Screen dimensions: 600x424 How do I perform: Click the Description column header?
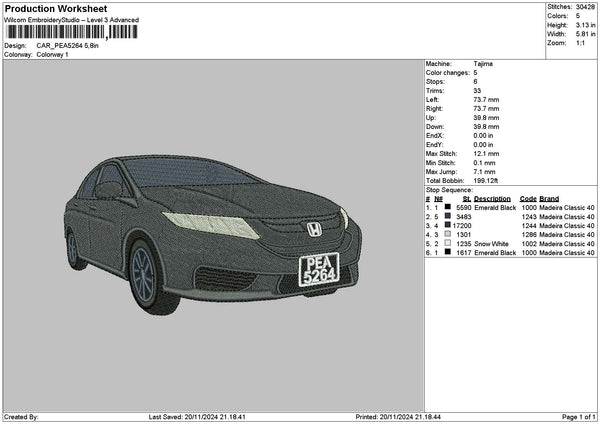click(492, 198)
